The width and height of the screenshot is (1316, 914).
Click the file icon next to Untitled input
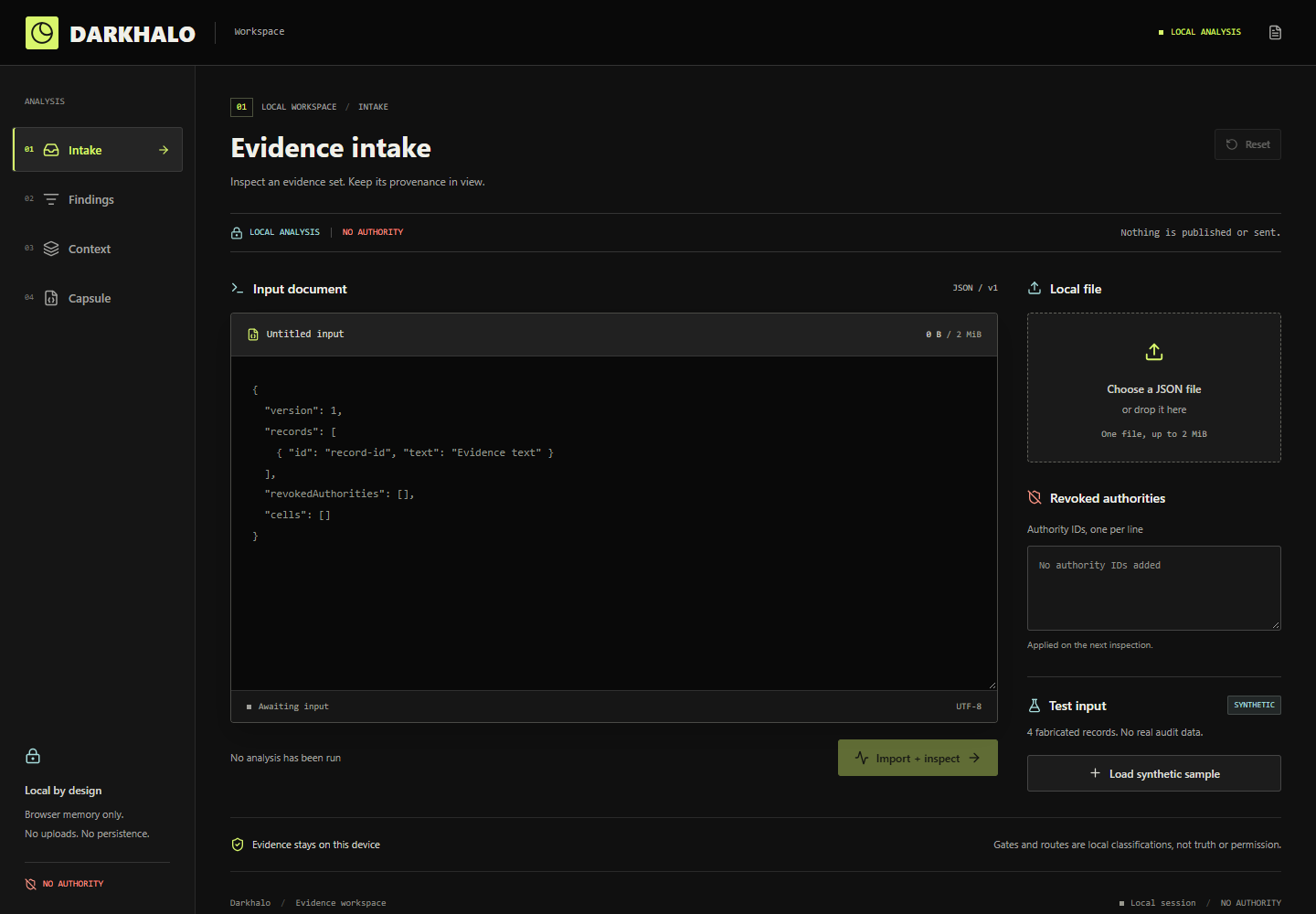coord(253,335)
